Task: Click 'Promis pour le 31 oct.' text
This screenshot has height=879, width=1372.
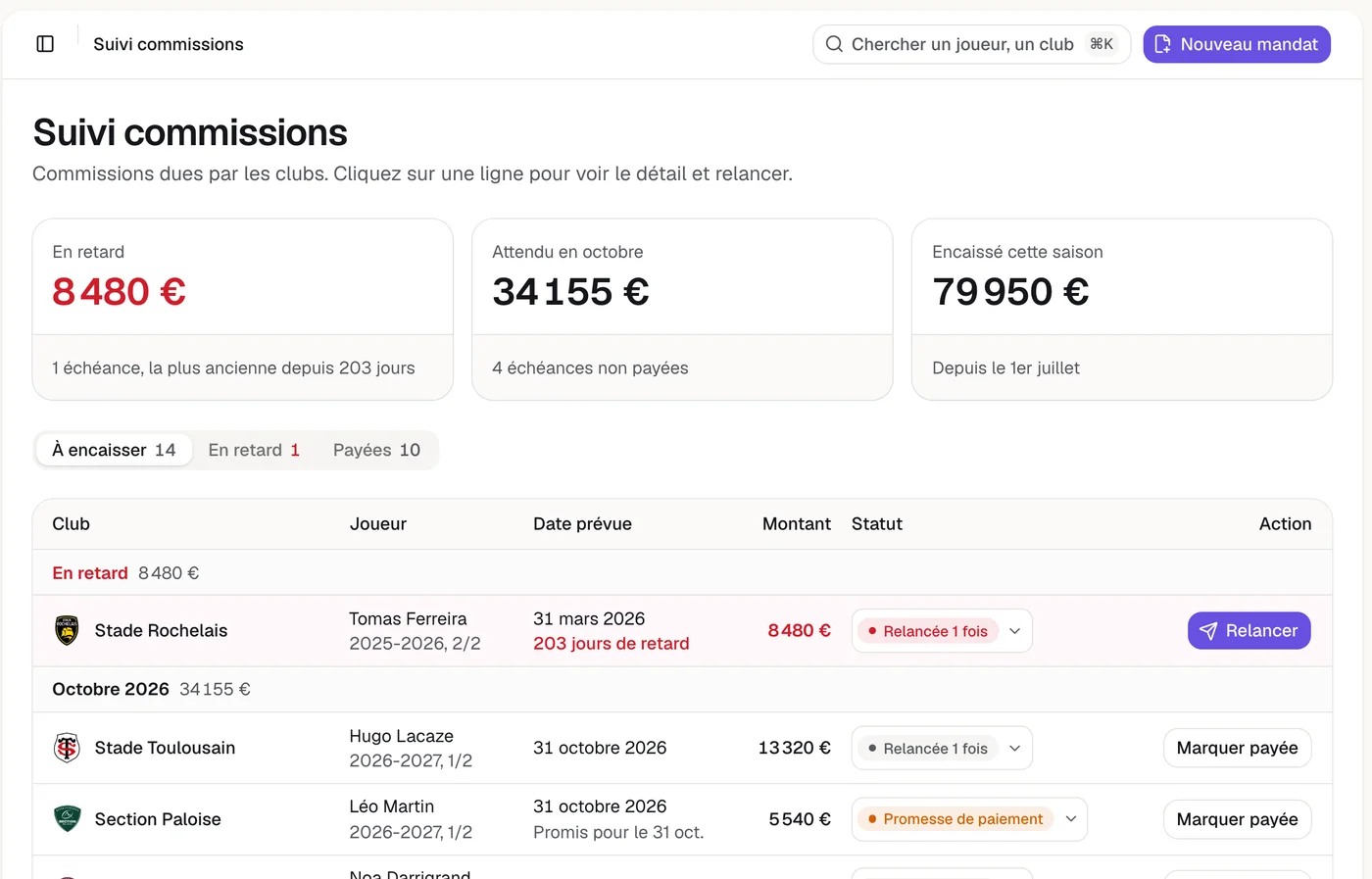Action: (x=618, y=833)
